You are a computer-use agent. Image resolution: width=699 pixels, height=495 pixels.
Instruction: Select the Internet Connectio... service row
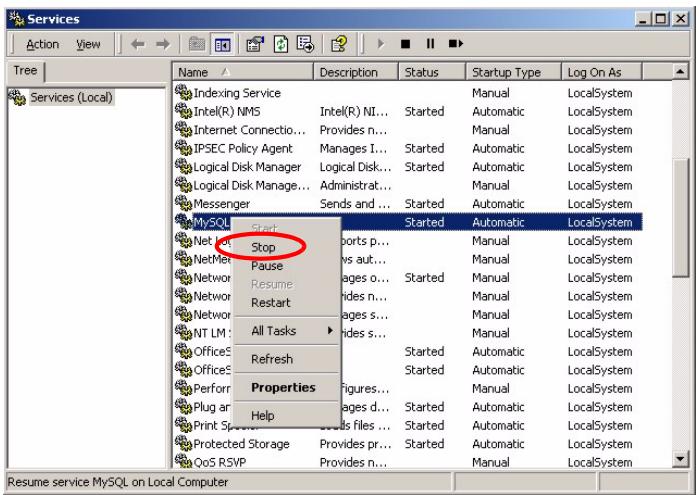click(x=407, y=130)
